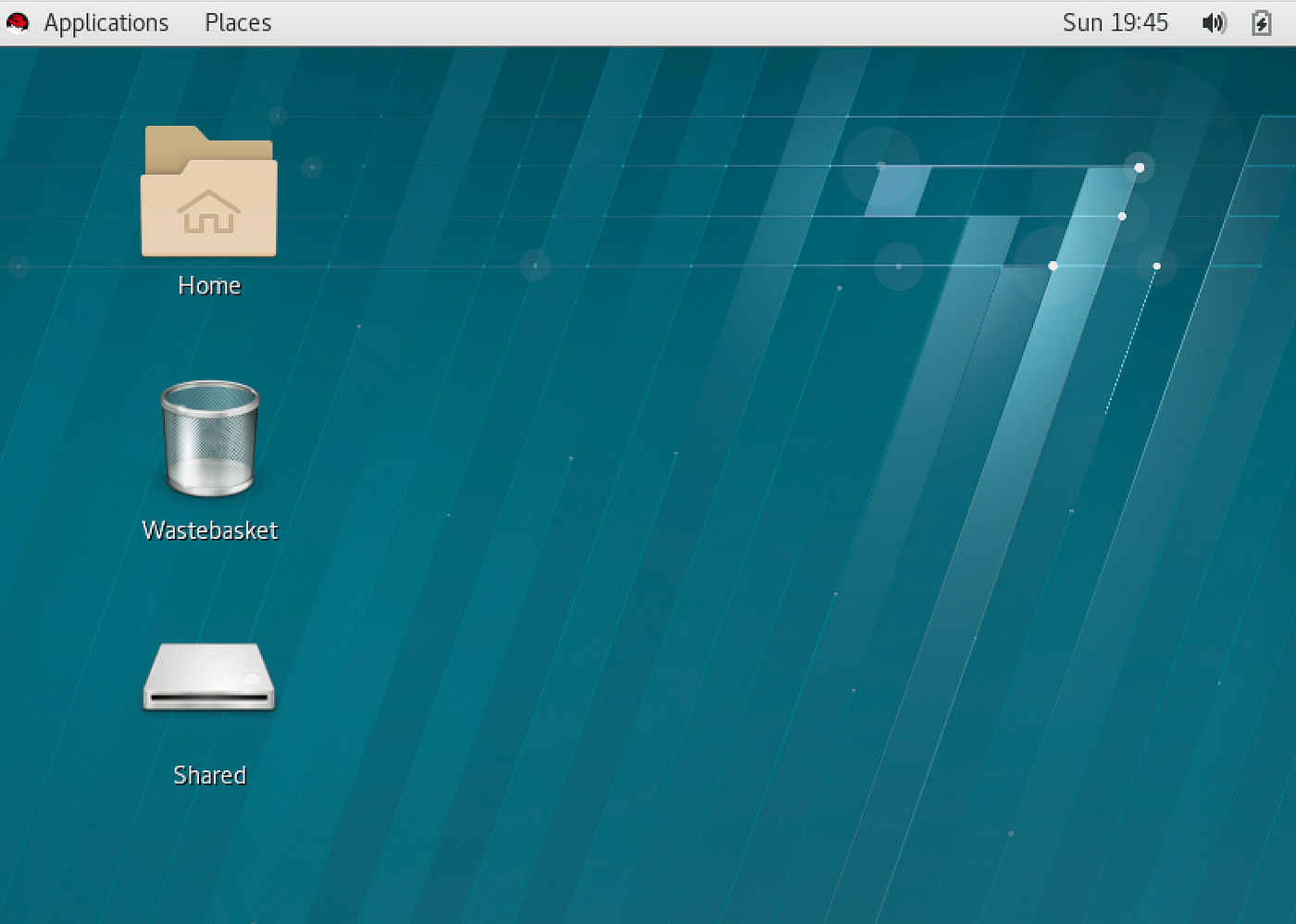Click the Red Hat logo in top bar
This screenshot has width=1296, height=924.
17,22
